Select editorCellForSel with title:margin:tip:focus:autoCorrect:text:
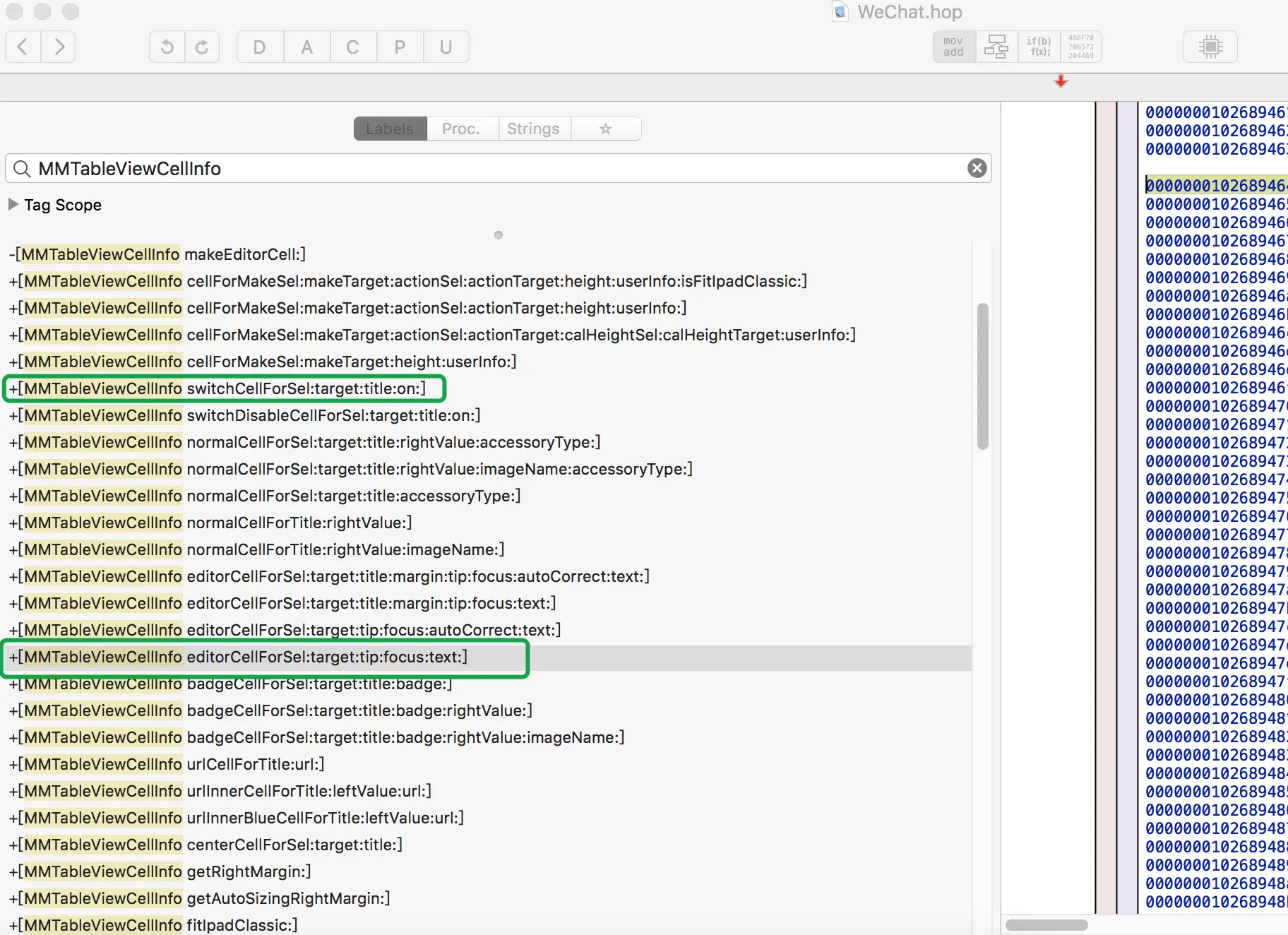This screenshot has width=1288, height=935. click(329, 576)
